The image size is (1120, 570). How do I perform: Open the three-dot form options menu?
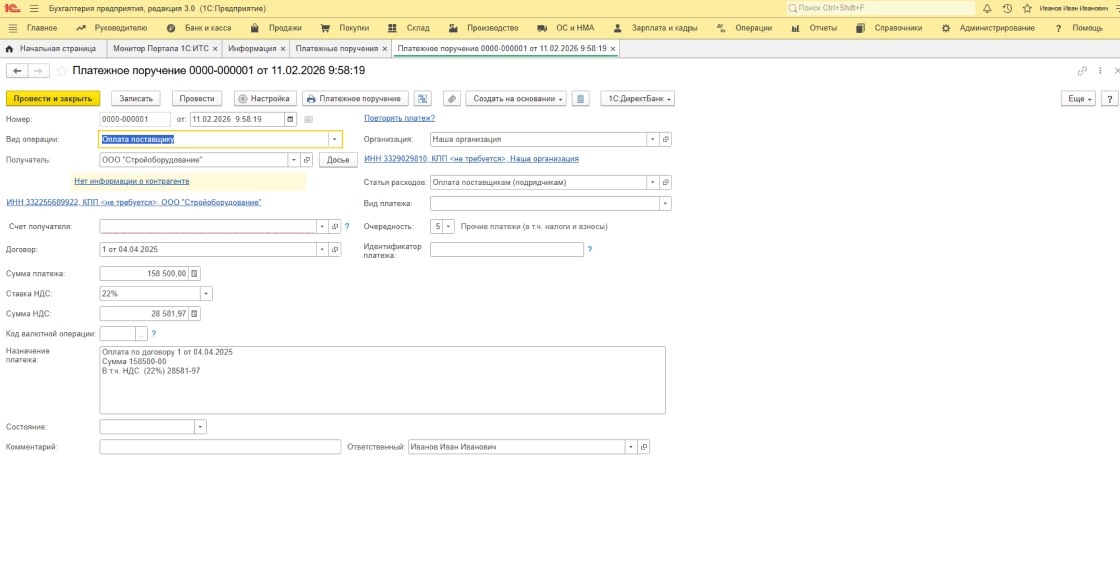[x=1100, y=71]
